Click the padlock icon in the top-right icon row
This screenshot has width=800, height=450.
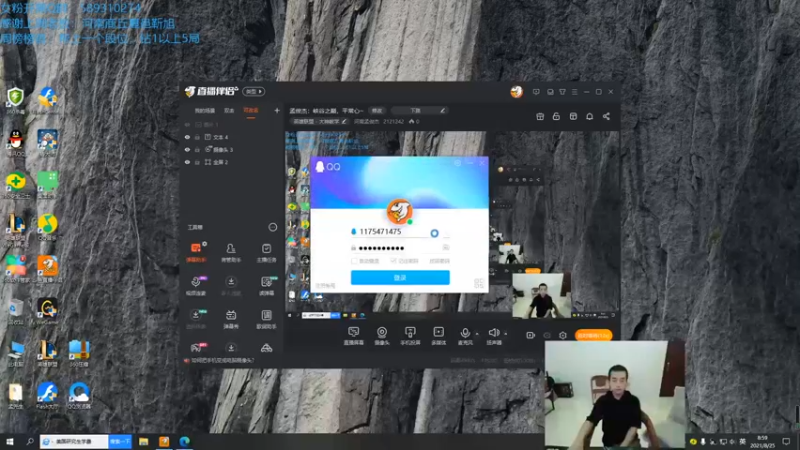556,116
